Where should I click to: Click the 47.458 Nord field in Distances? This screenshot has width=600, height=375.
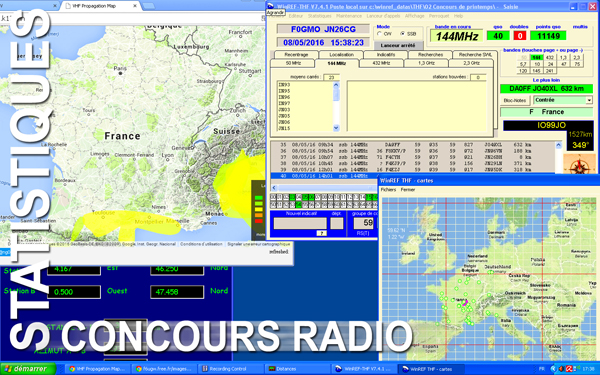coord(177,292)
